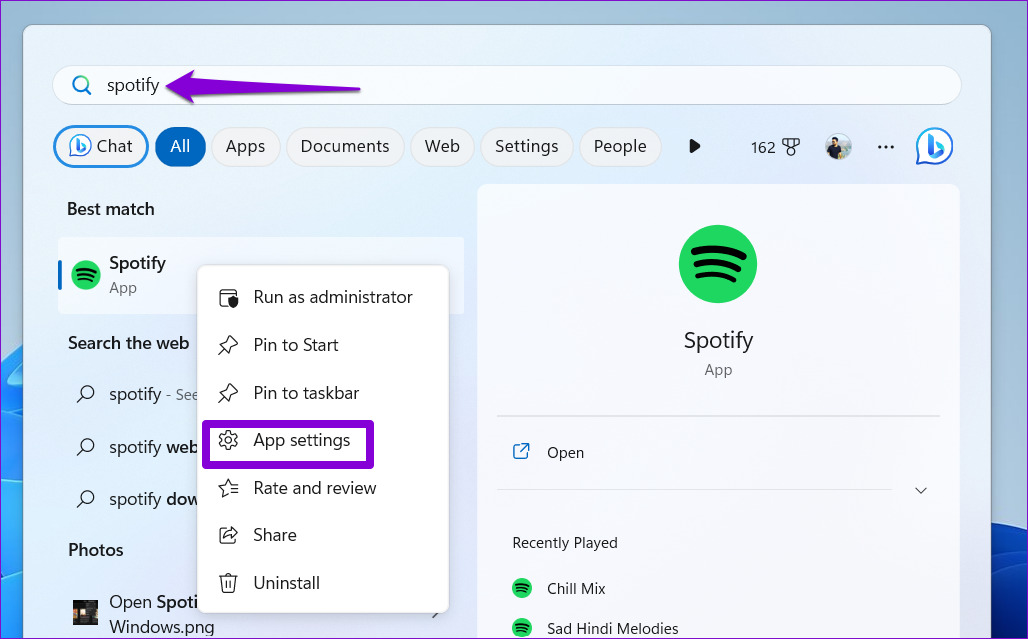1028x639 pixels.
Task: Switch to the Settings filter tab
Action: pyautogui.click(x=526, y=146)
